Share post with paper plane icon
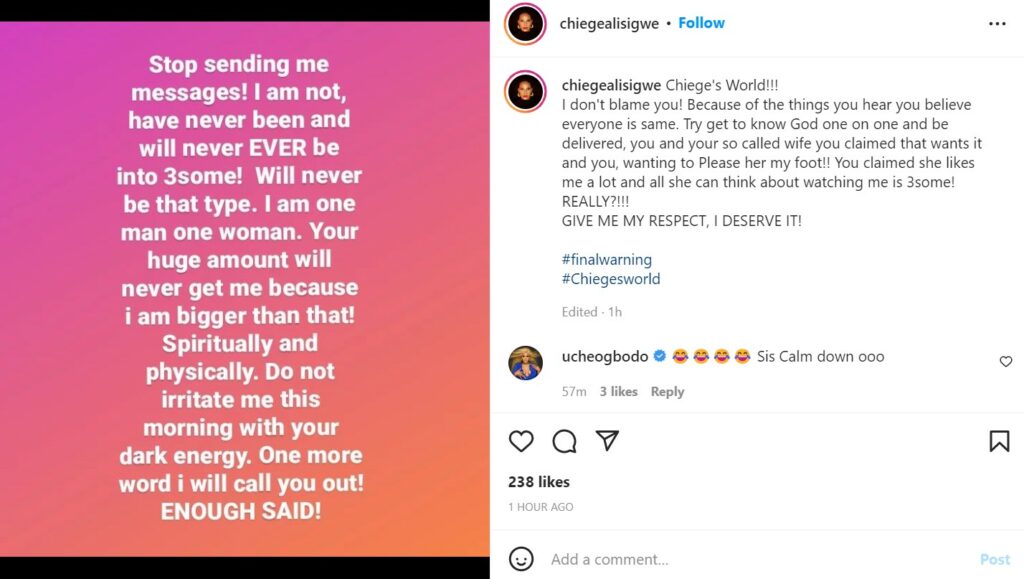1024x579 pixels. (x=607, y=441)
